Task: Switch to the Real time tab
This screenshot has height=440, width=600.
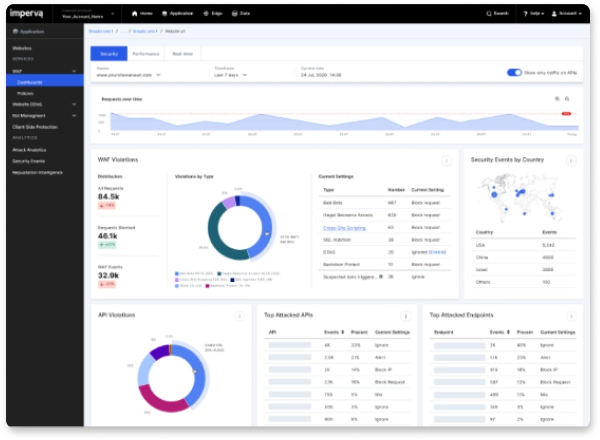Action: (183, 53)
